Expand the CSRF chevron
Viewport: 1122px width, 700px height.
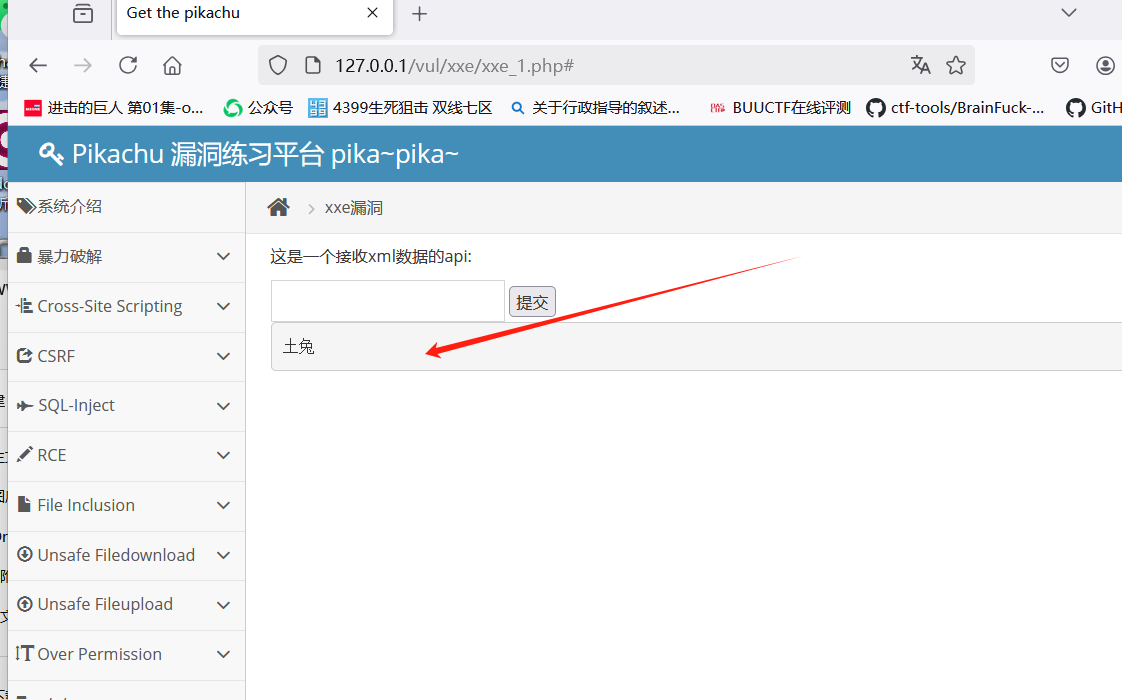223,356
